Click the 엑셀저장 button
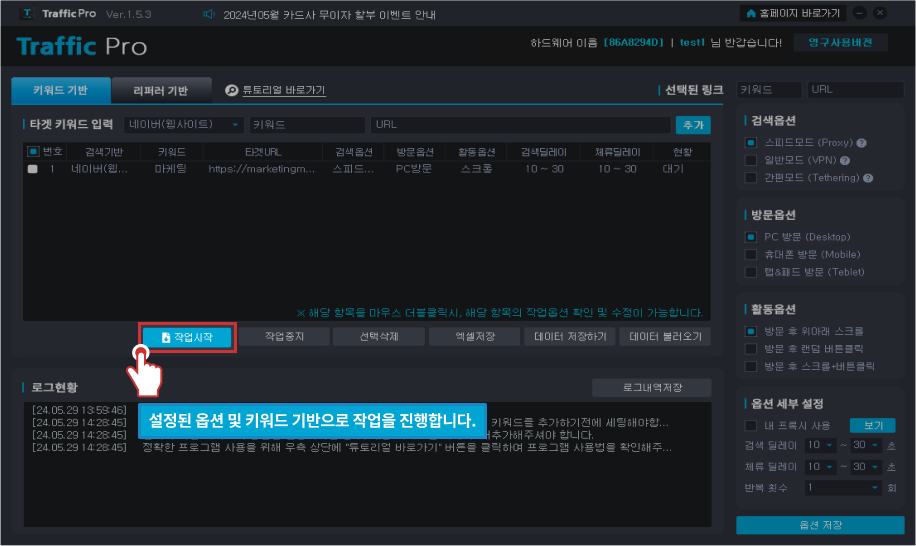This screenshot has height=546, width=916. [475, 337]
